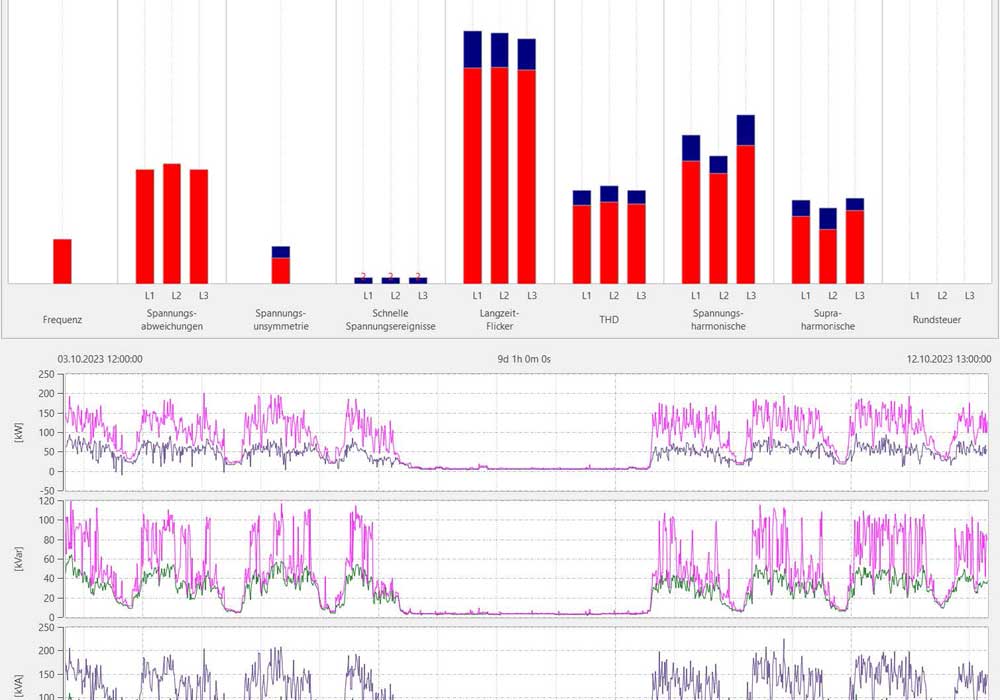1000x700 pixels.
Task: Click the L3 label under Langzeit-Flicker bars
Action: click(532, 296)
